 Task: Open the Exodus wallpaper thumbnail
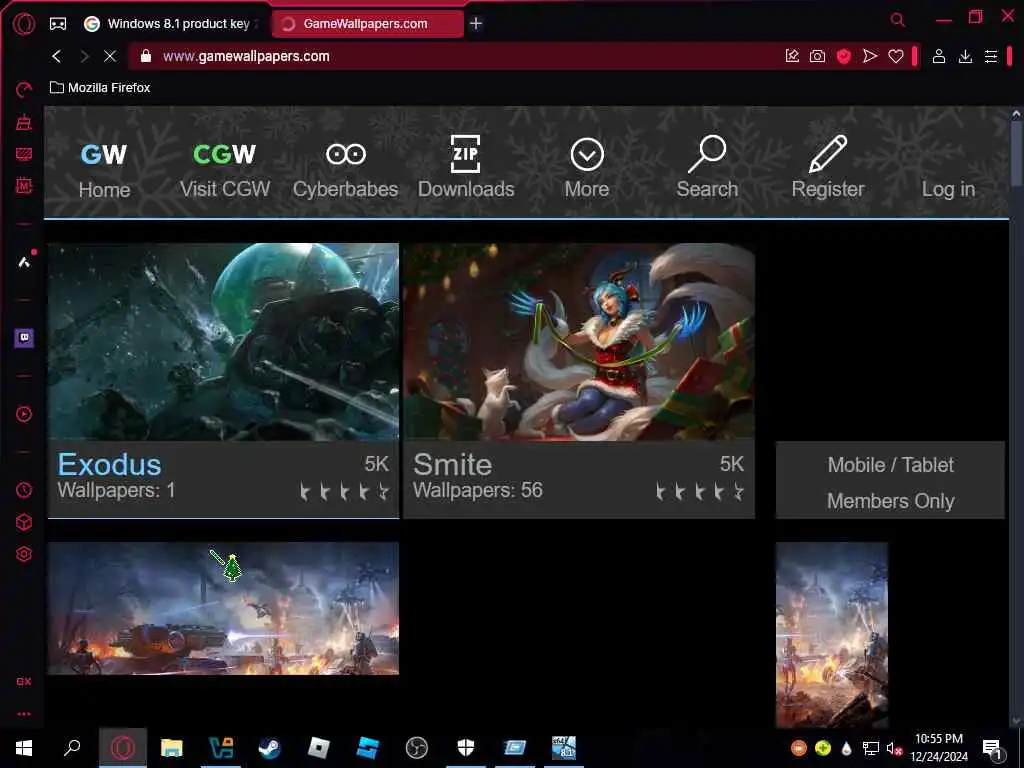tap(223, 342)
